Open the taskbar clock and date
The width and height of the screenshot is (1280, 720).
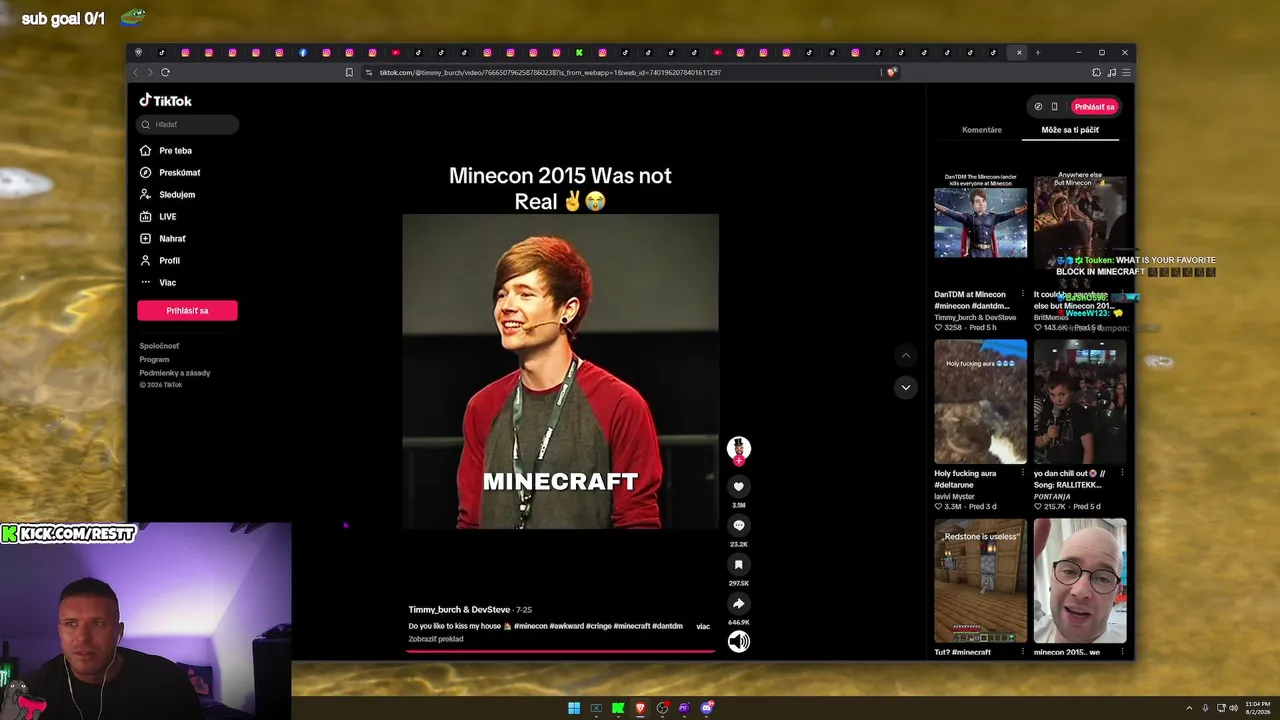1256,708
